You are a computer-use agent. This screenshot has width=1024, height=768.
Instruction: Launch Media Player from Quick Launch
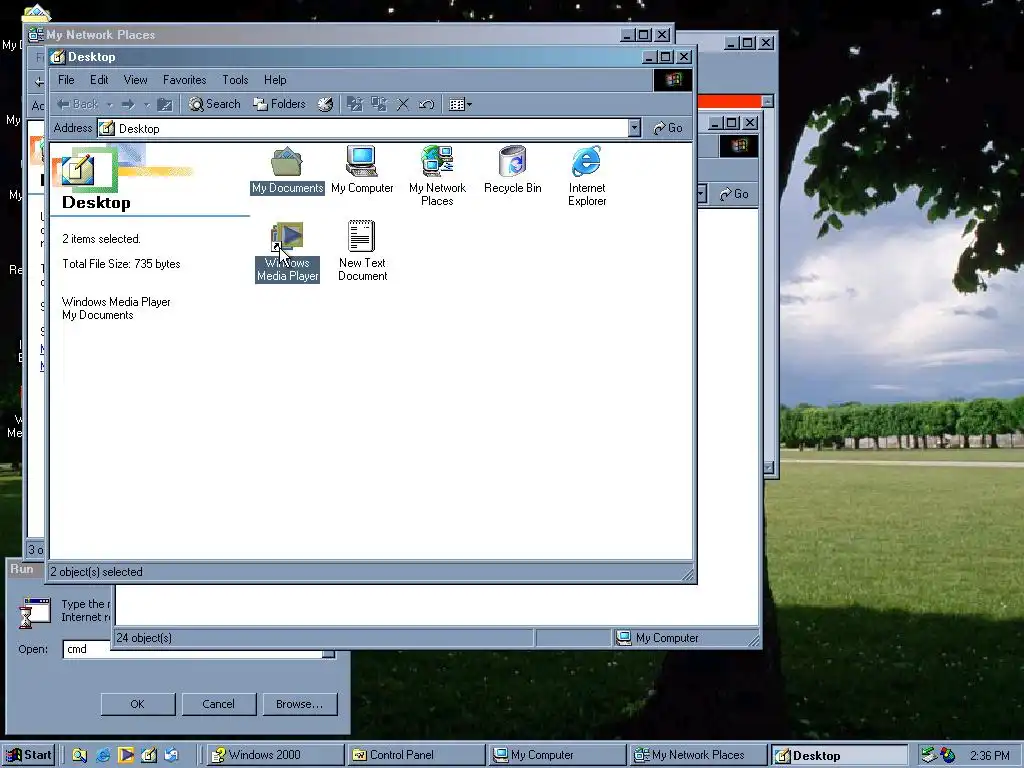(x=126, y=756)
